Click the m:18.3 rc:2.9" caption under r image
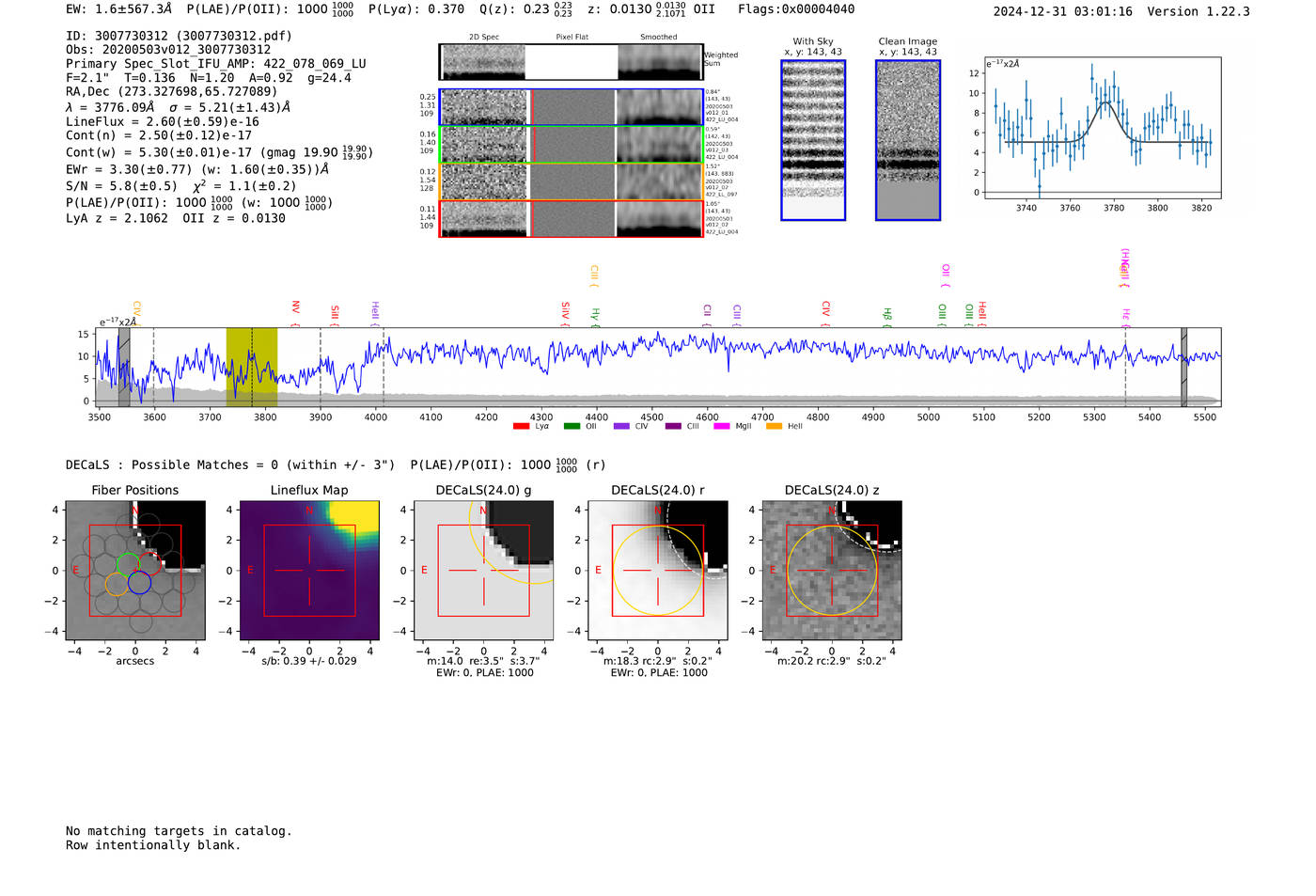The width and height of the screenshot is (1316, 896). click(658, 661)
